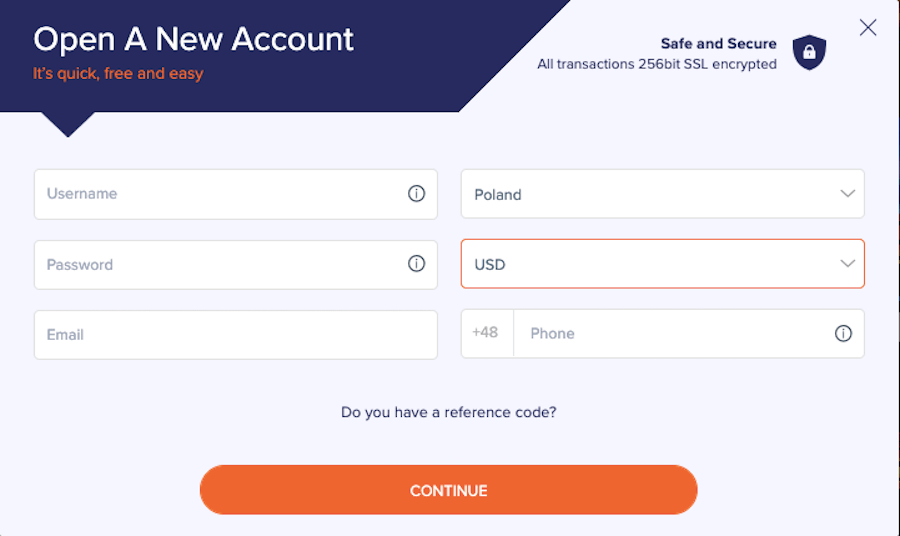Click the info icon in Phone field
Viewport: 900px width, 536px height.
(843, 333)
